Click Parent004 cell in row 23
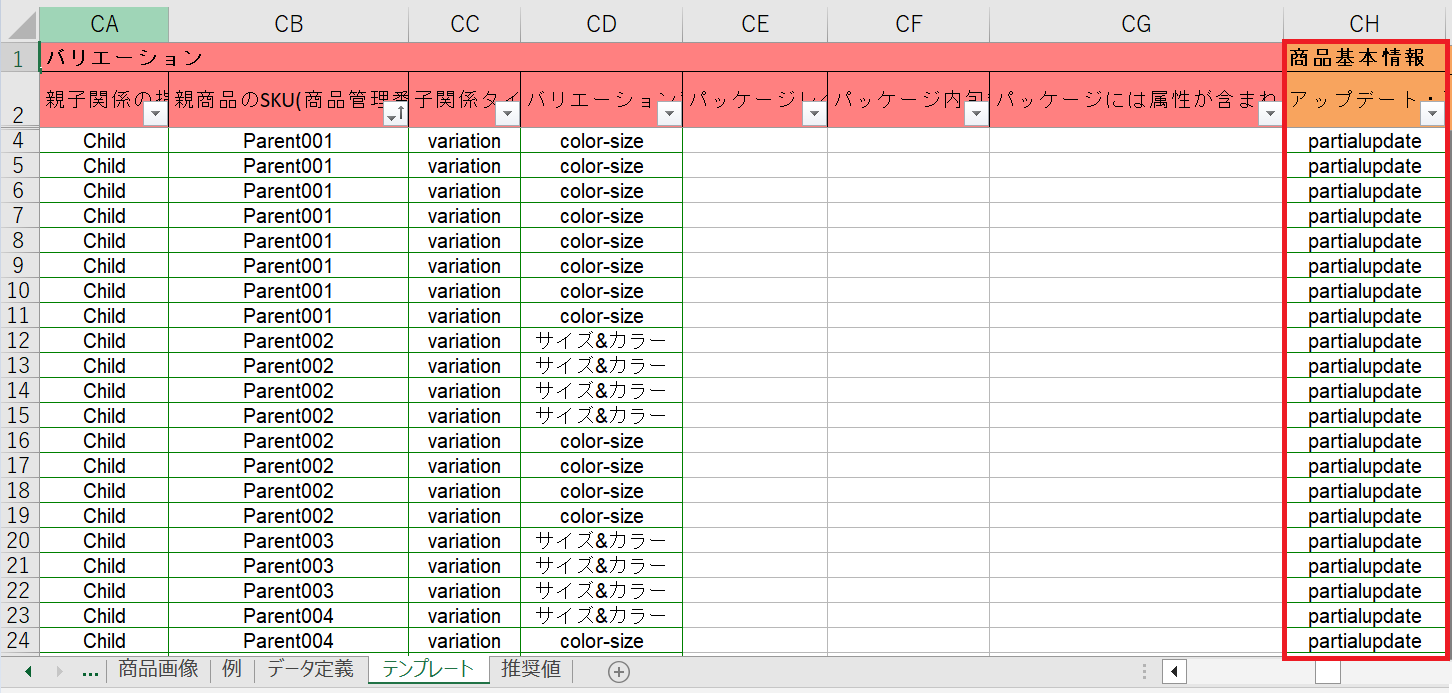Viewport: 1456px width, 693px height. pos(288,616)
